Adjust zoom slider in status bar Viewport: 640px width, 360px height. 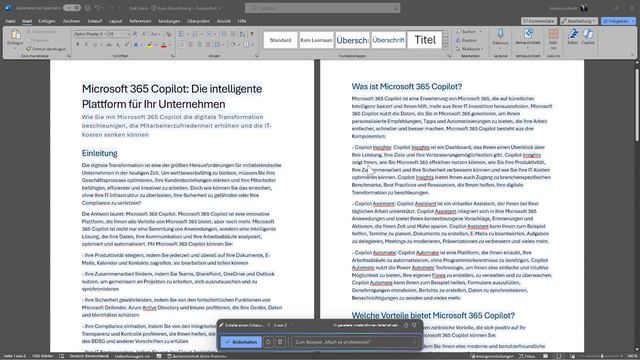pos(602,356)
